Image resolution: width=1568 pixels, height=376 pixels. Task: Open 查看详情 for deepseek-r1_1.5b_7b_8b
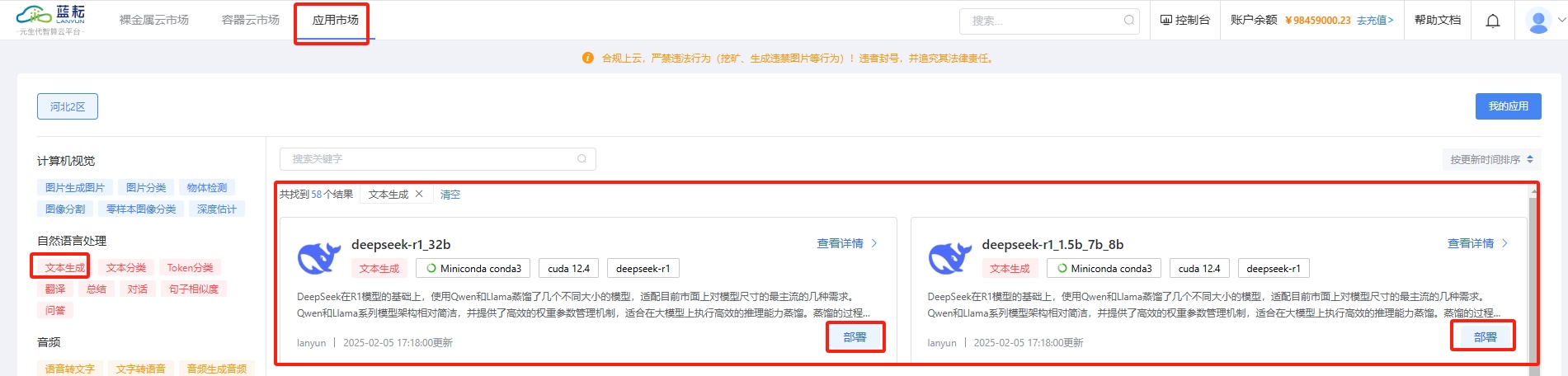[1478, 243]
